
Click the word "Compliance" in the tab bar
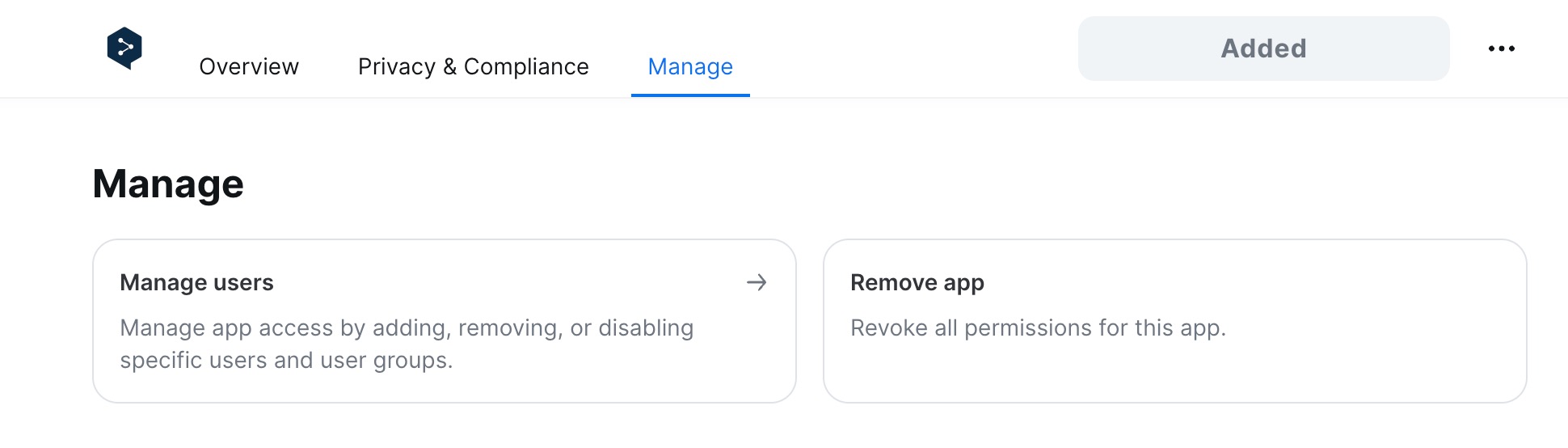526,66
